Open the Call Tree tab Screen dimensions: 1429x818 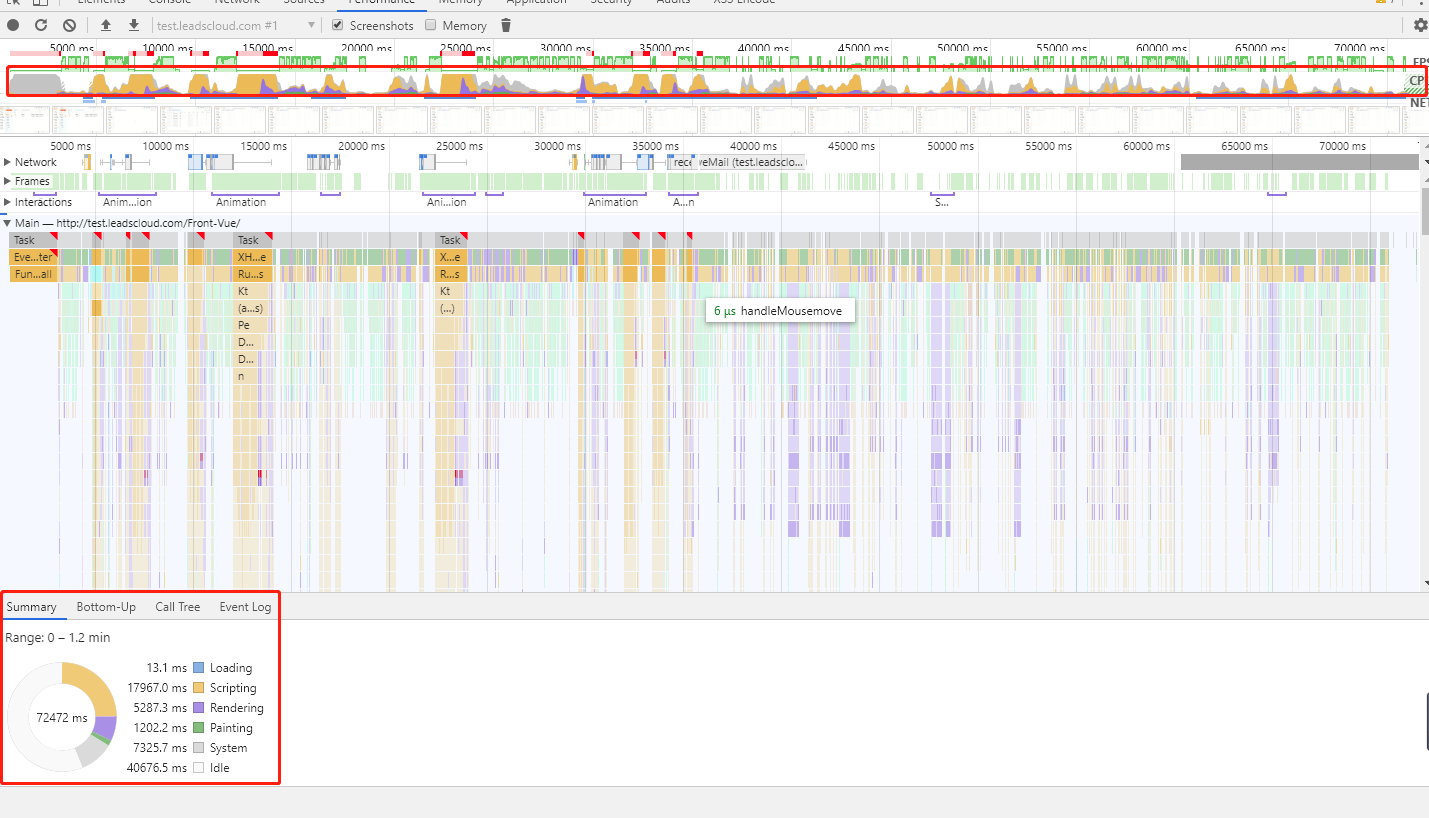point(177,607)
